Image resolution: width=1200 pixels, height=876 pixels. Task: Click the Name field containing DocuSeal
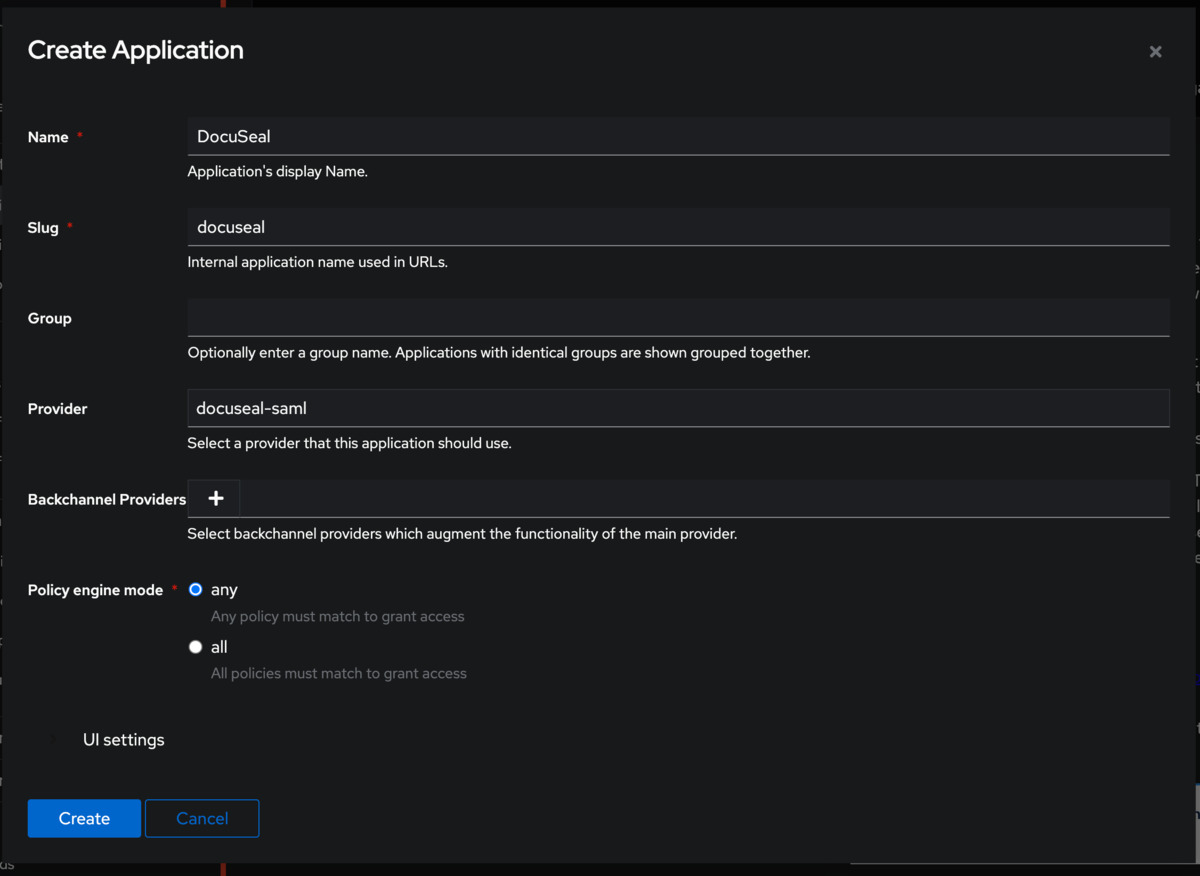pyautogui.click(x=678, y=137)
